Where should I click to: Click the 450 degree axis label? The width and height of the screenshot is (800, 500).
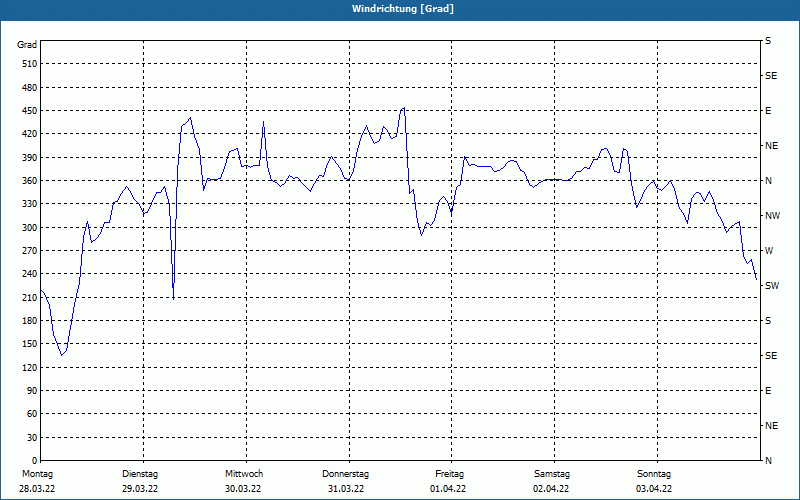[x=29, y=111]
